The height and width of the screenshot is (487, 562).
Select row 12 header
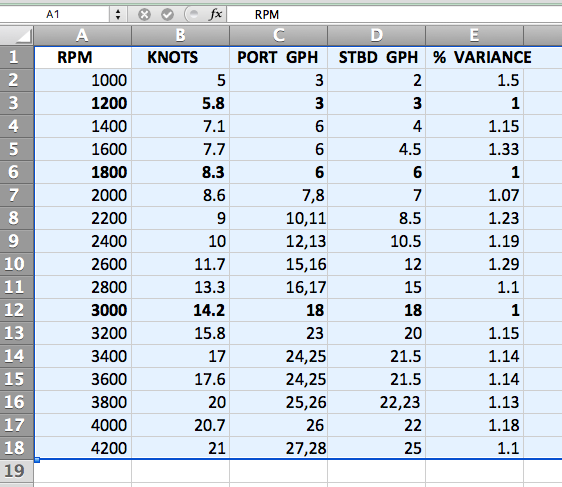(16, 310)
